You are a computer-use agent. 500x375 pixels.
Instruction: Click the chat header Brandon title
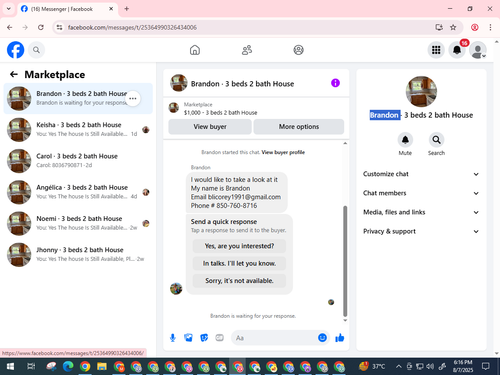pos(242,84)
